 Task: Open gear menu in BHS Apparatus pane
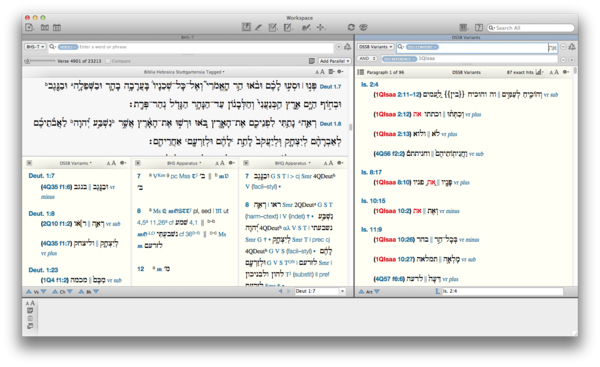coord(232,163)
